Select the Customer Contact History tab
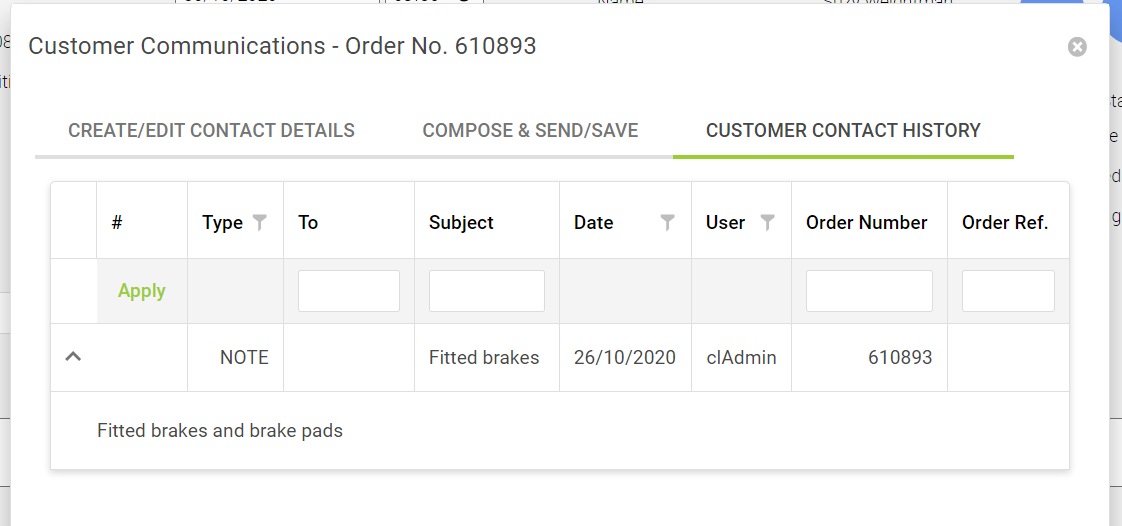 pos(843,131)
